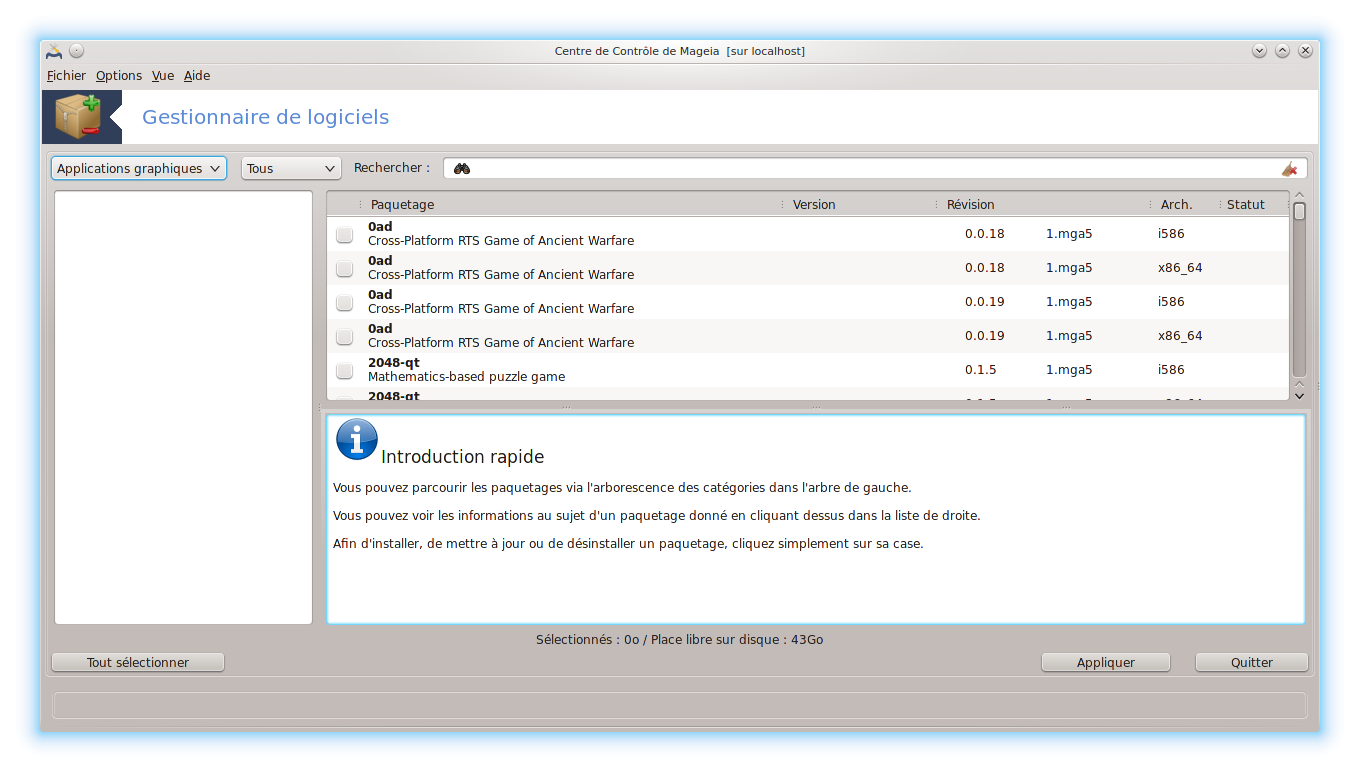Screen dimensions: 1360x772
Task: Open the Tous filter dropdown
Action: [291, 169]
